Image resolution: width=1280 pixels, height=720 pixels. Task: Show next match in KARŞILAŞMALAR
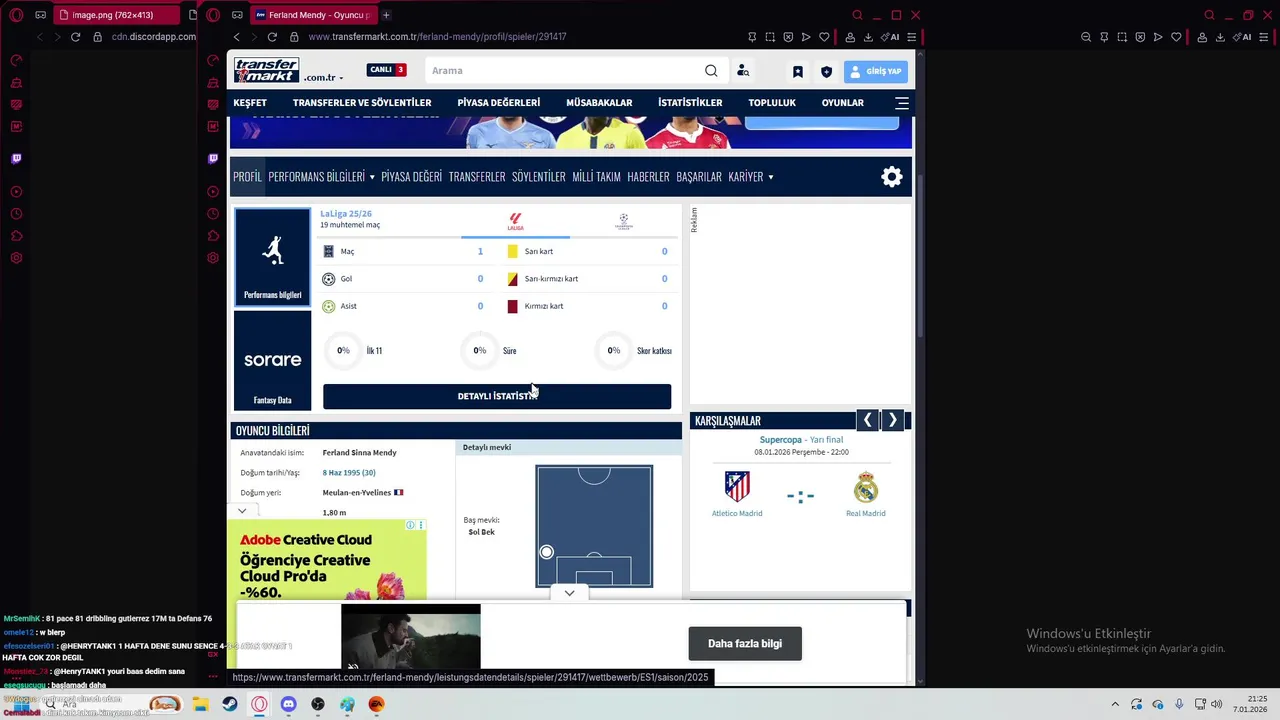point(892,421)
